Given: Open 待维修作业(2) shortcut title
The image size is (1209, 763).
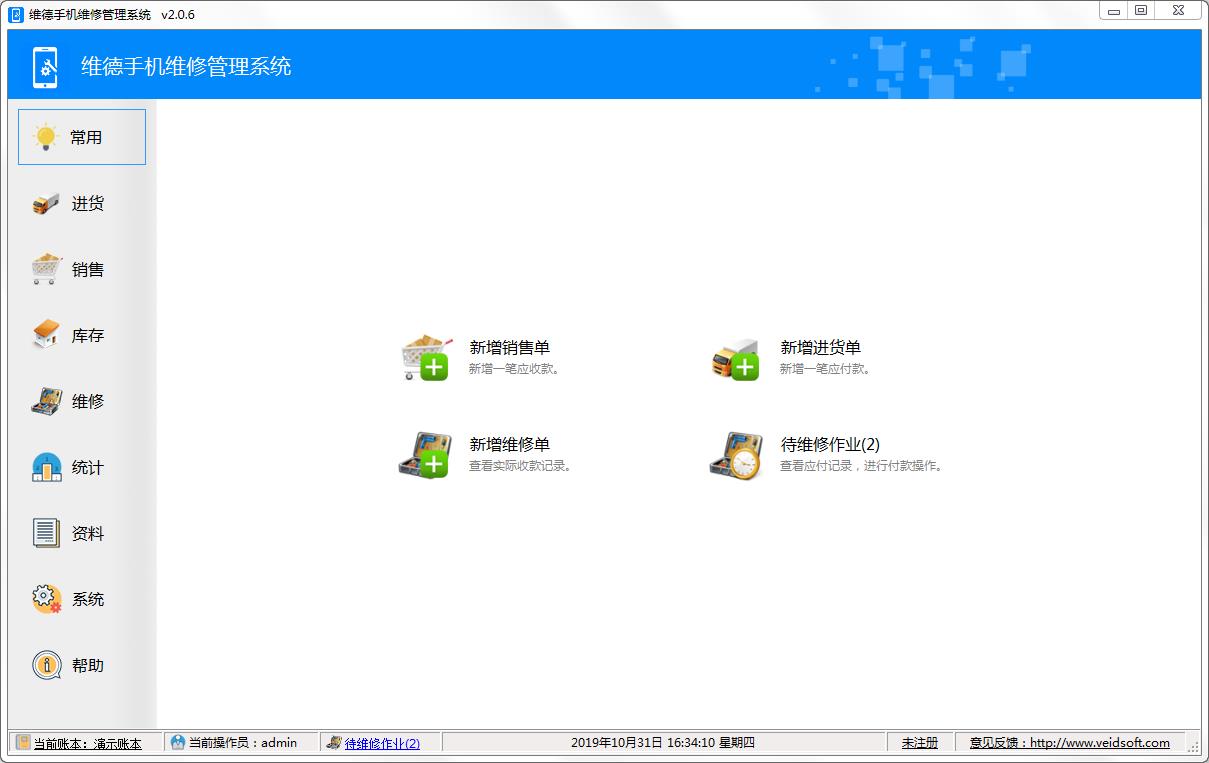Looking at the screenshot, I should 830,445.
